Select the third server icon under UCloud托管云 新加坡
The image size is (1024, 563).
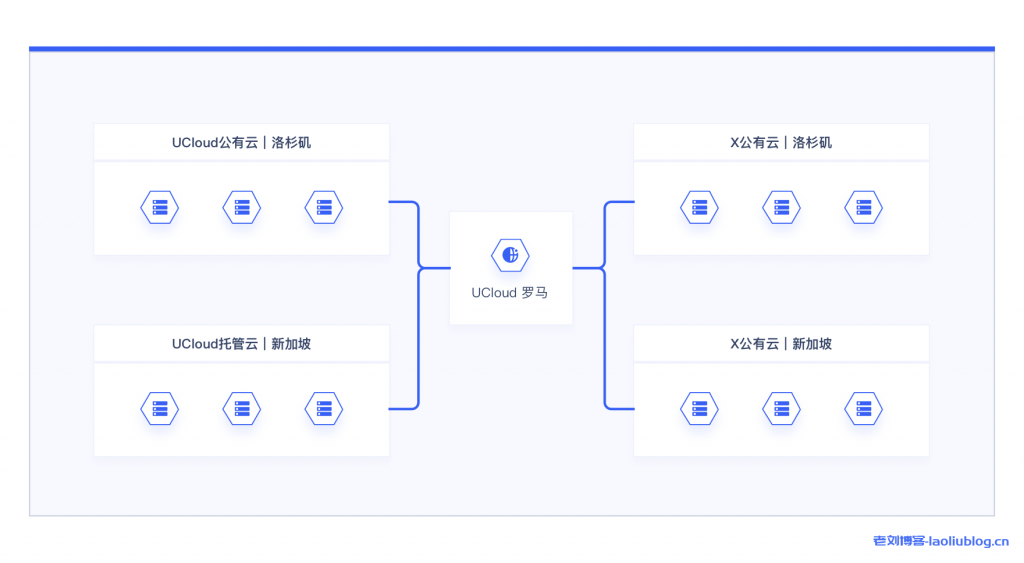coord(323,408)
